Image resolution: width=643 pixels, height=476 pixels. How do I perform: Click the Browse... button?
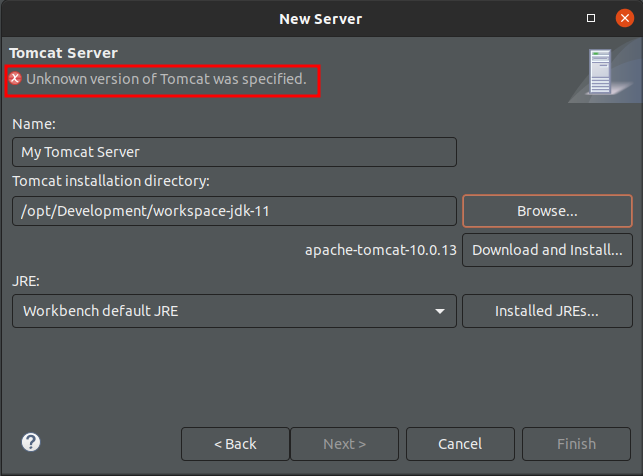[547, 211]
